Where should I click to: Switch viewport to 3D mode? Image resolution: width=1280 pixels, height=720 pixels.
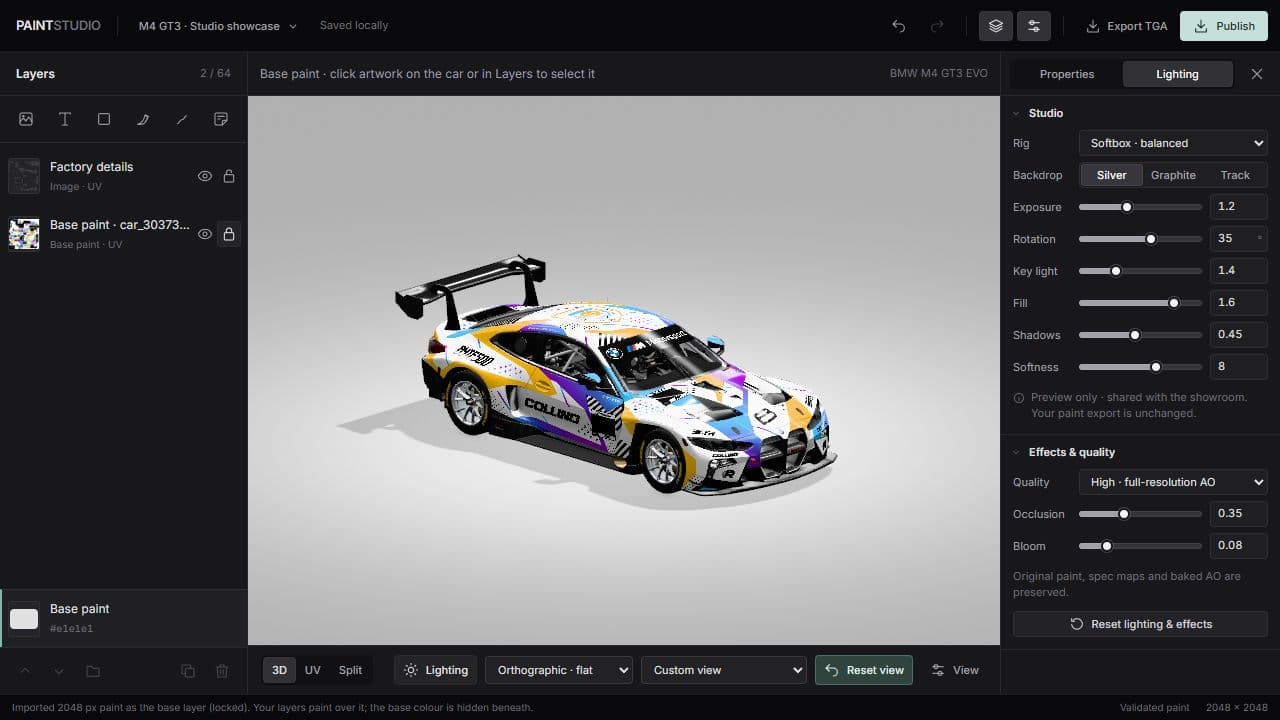coord(280,670)
